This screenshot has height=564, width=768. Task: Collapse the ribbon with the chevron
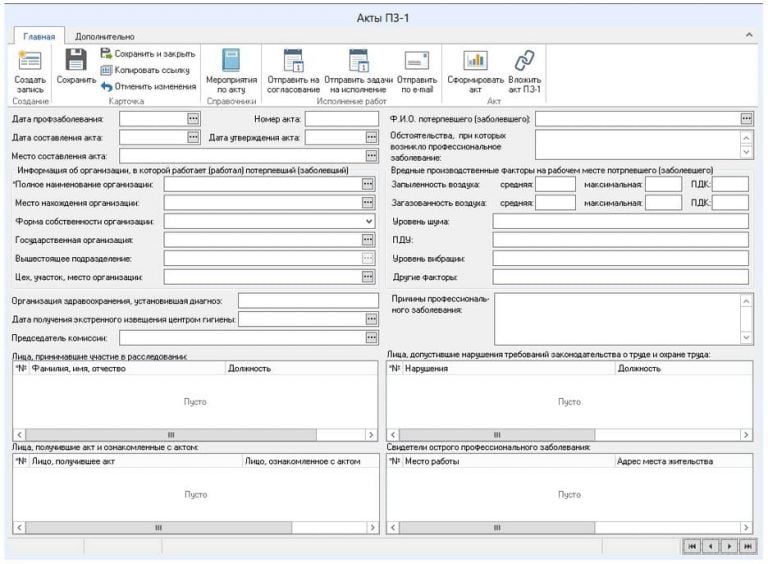coord(749,35)
